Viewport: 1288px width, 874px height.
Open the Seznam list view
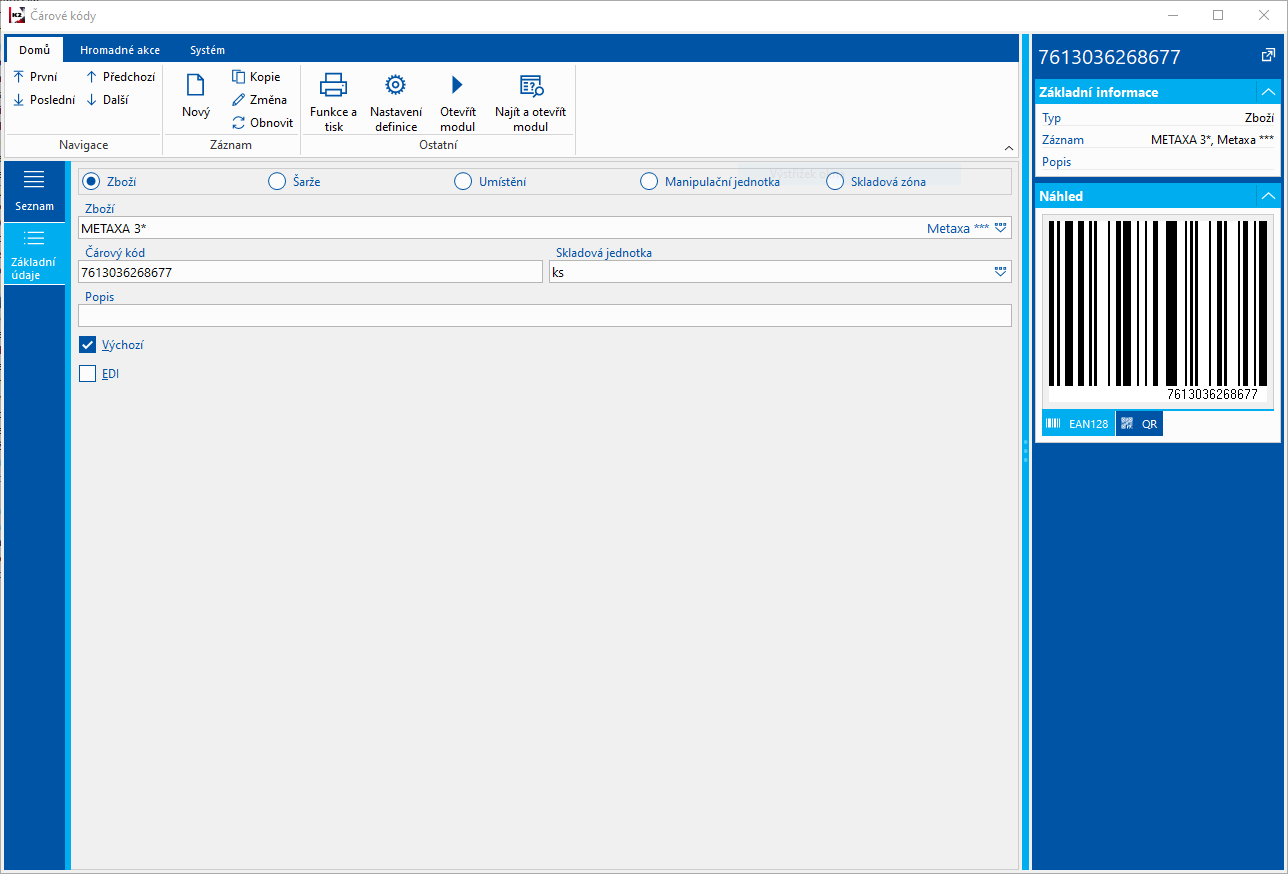(x=34, y=191)
